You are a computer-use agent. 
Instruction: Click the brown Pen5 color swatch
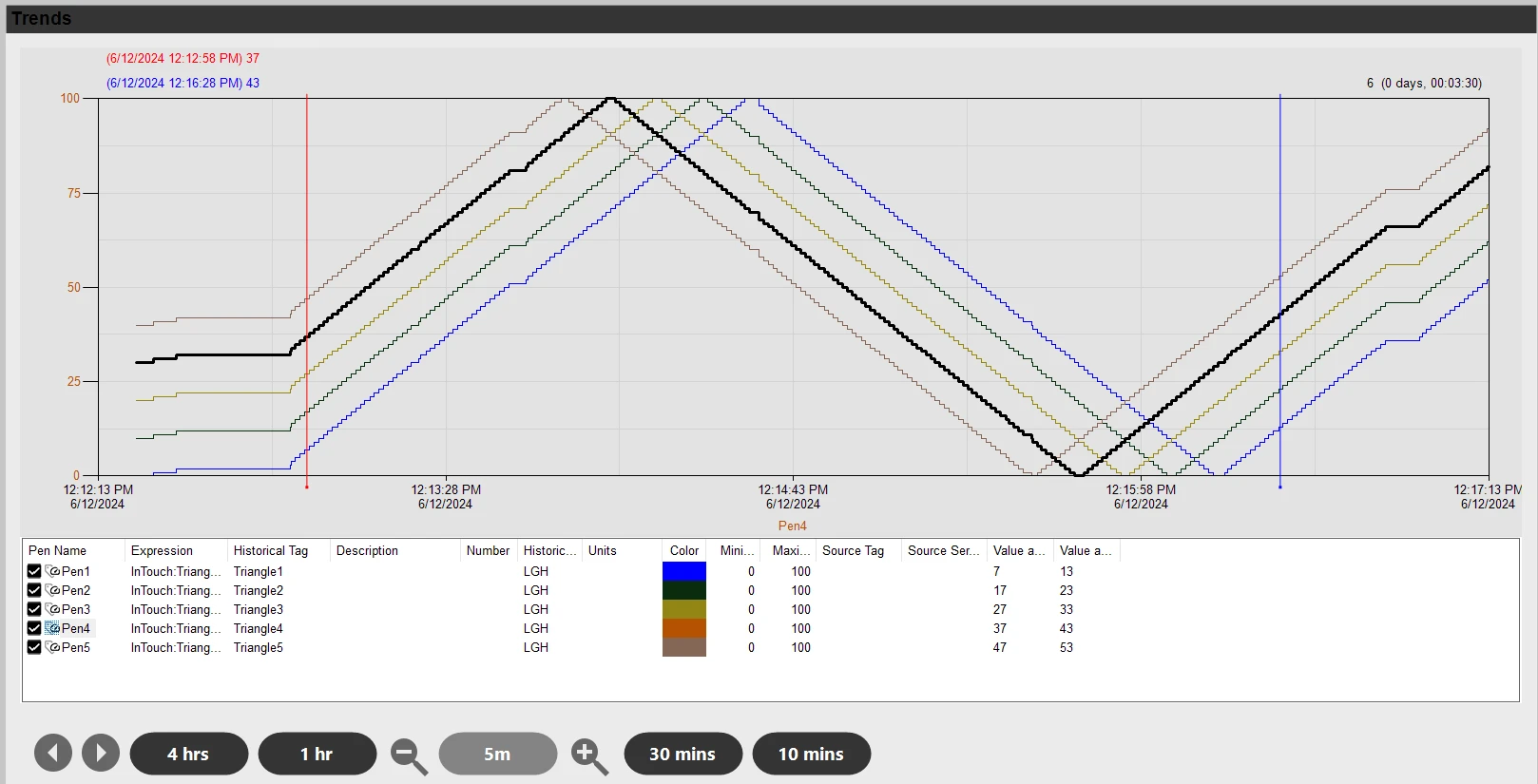pos(684,647)
